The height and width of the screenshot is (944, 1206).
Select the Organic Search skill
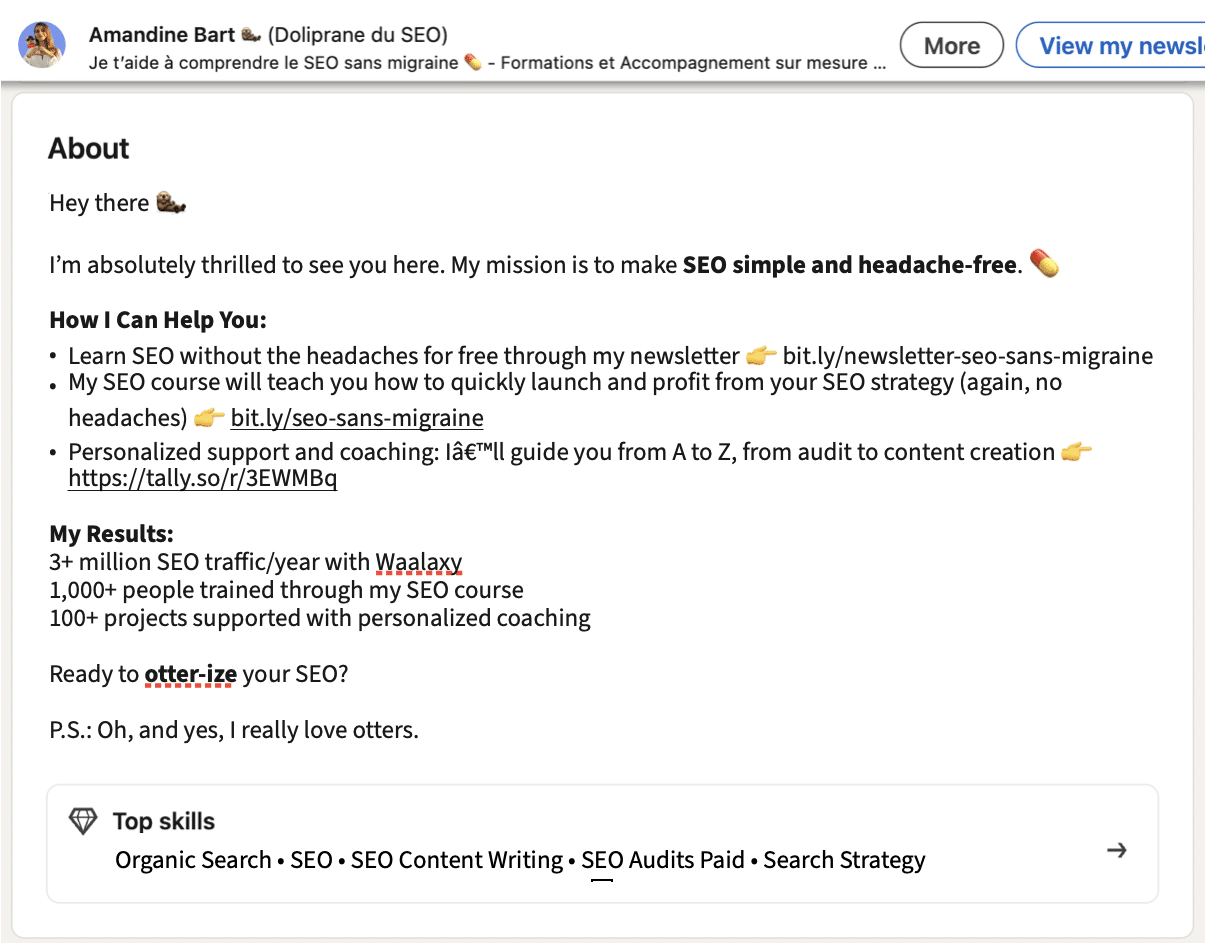click(x=192, y=859)
